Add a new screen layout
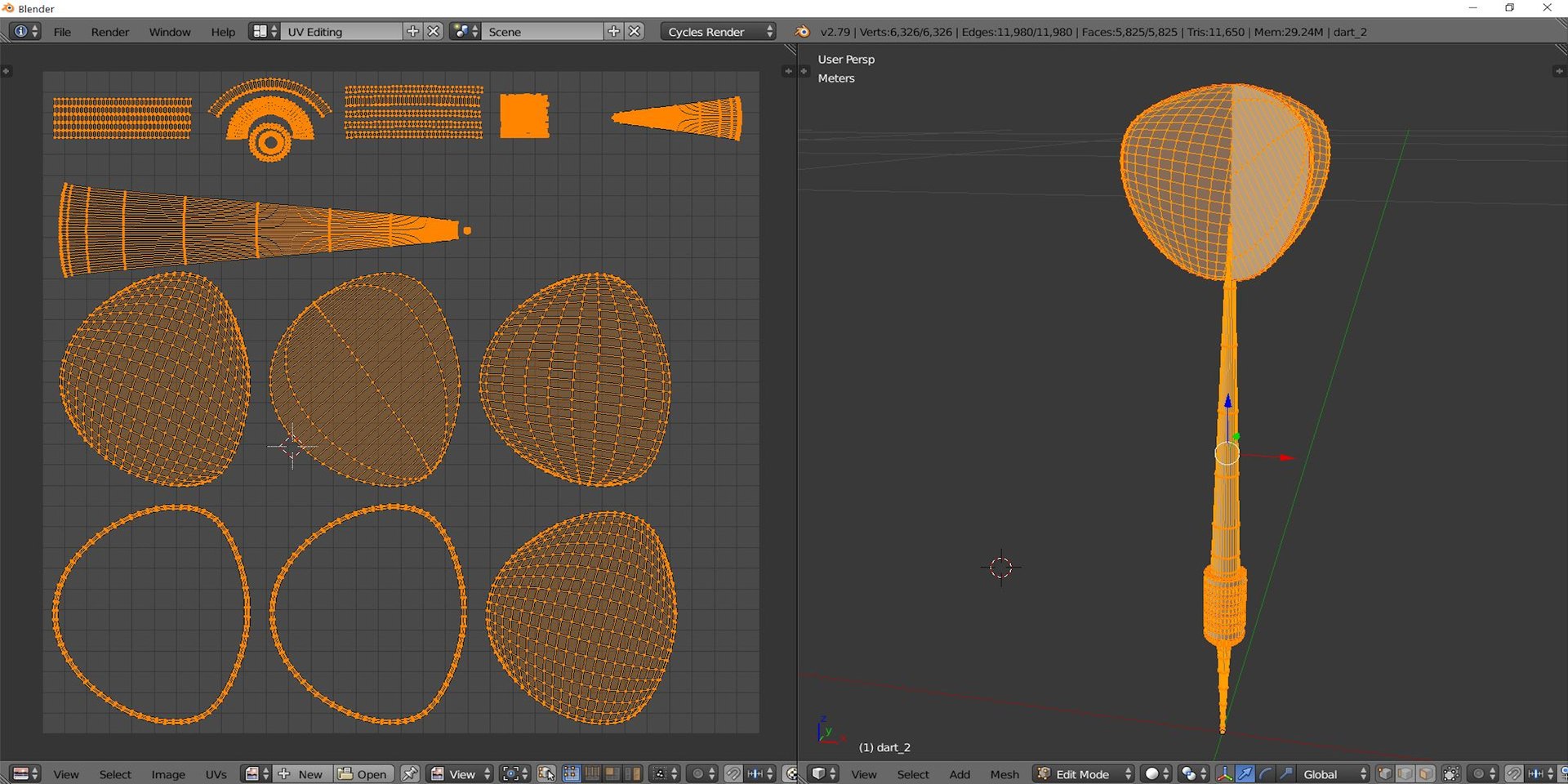Image resolution: width=1568 pixels, height=784 pixels. [x=412, y=31]
